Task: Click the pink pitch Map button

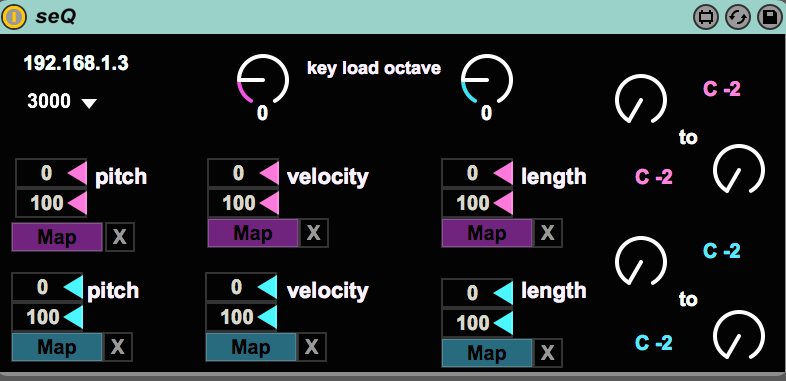Action: [x=57, y=237]
